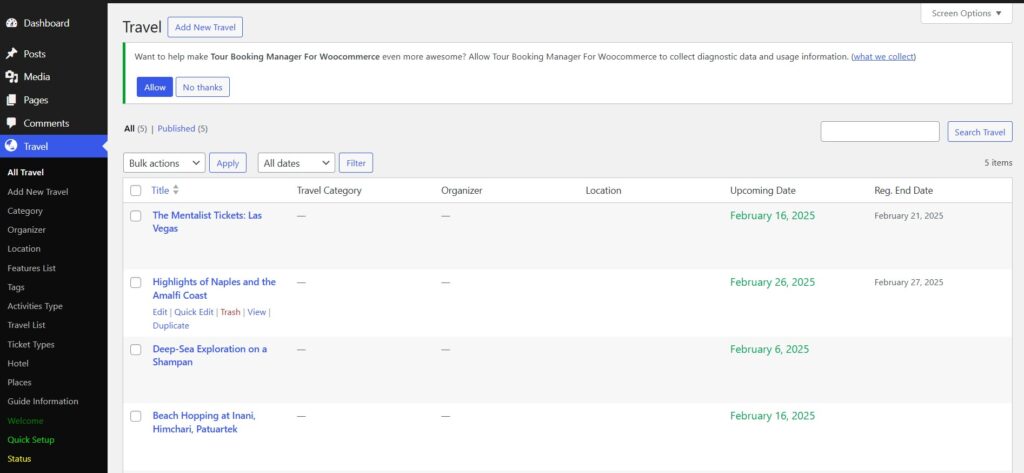
Task: Click View under Highlights of Naples
Action: point(257,312)
